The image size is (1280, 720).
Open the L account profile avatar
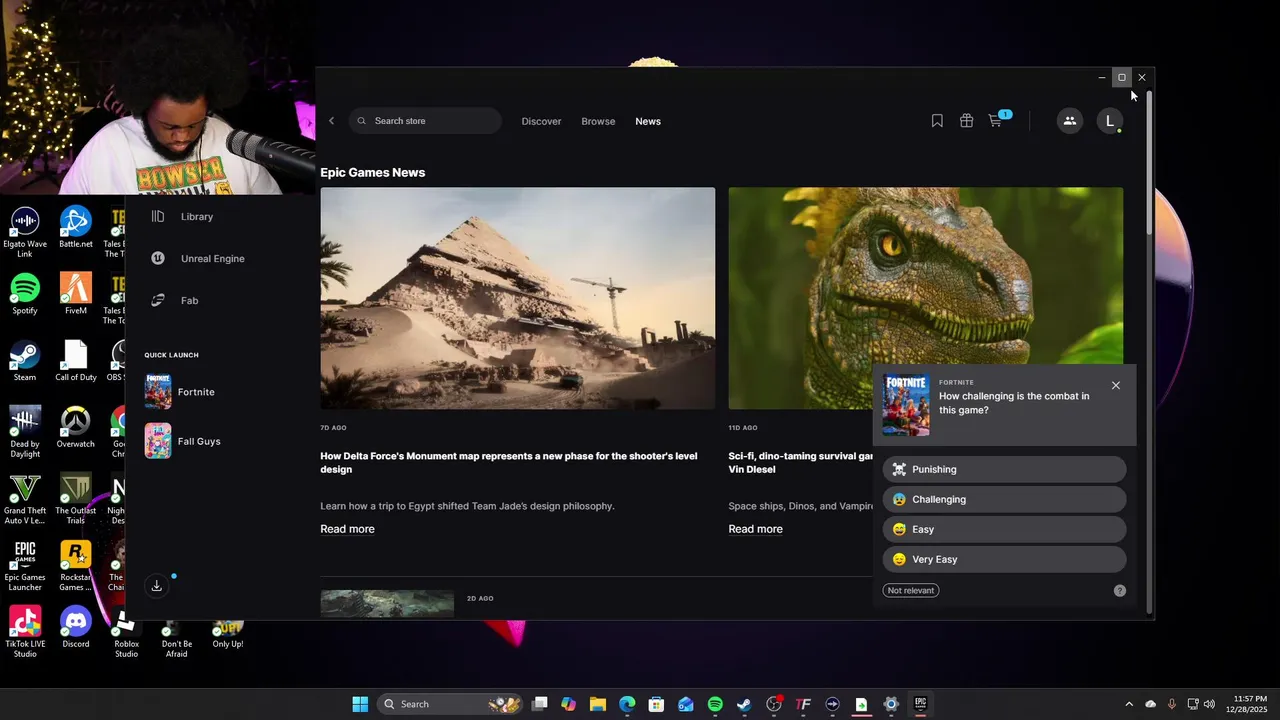[x=1109, y=121]
